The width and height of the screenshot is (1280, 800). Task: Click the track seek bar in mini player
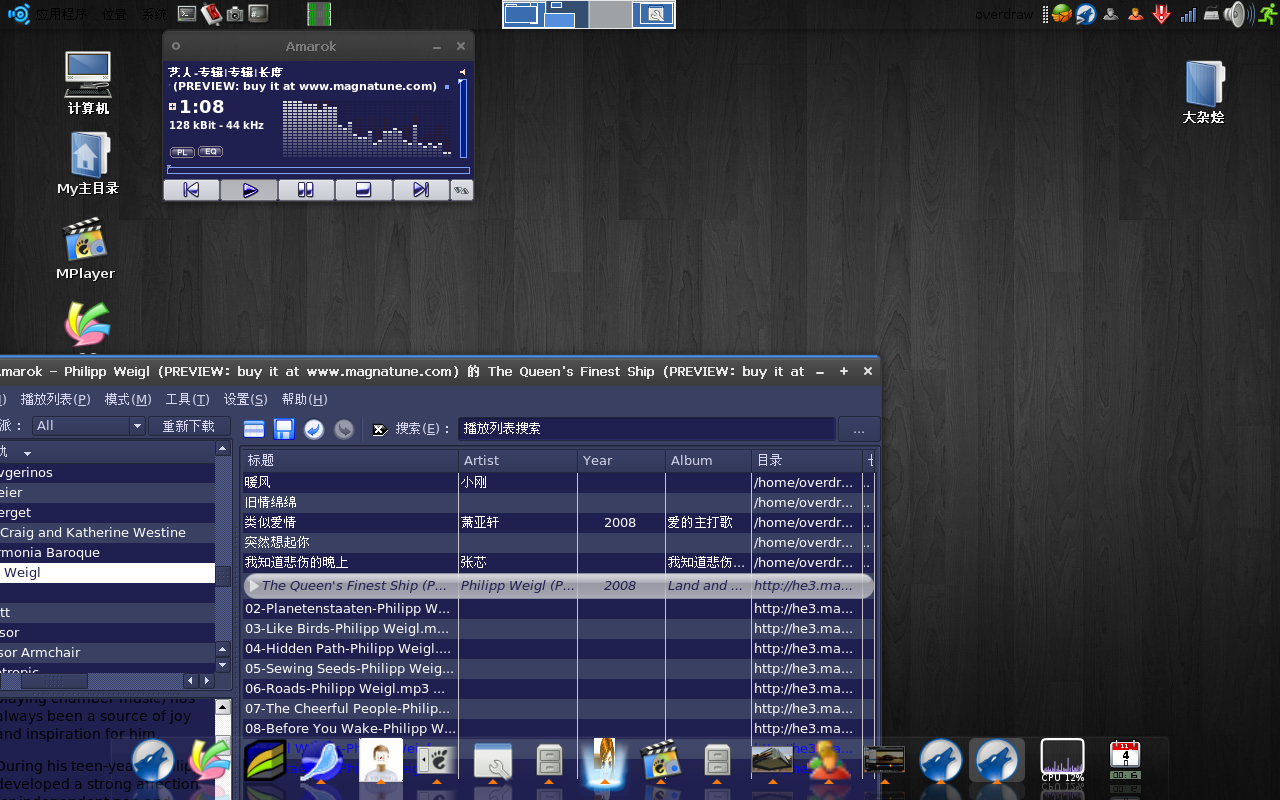tap(318, 170)
